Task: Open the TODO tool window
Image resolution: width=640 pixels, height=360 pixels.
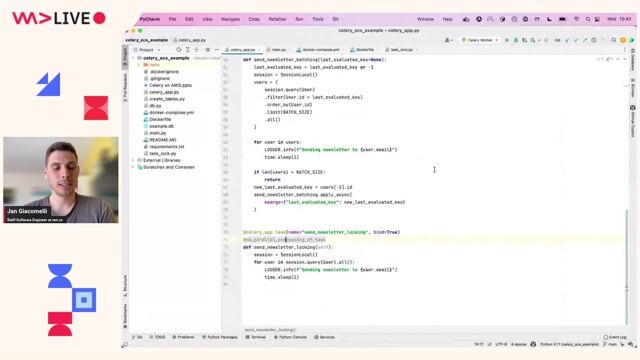Action: point(157,337)
